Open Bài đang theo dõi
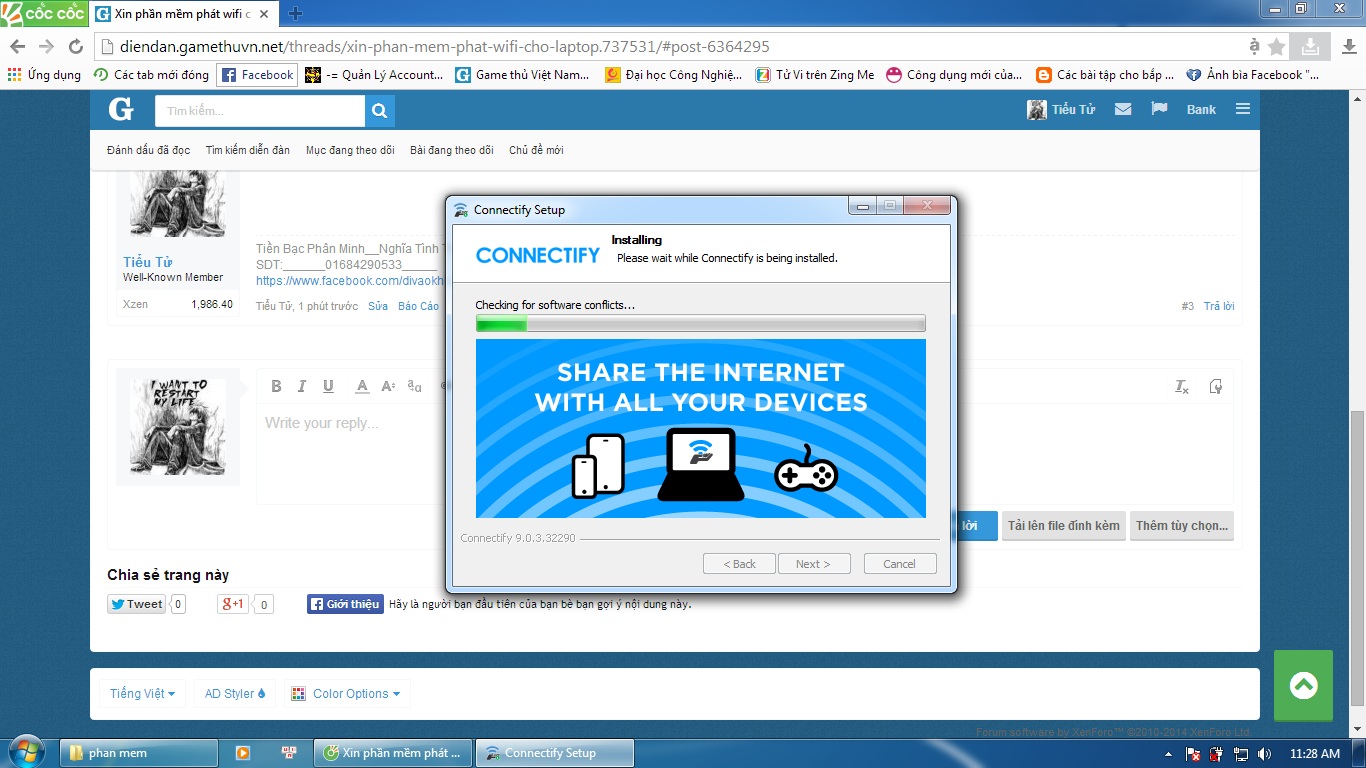The width and height of the screenshot is (1366, 768). 452,150
